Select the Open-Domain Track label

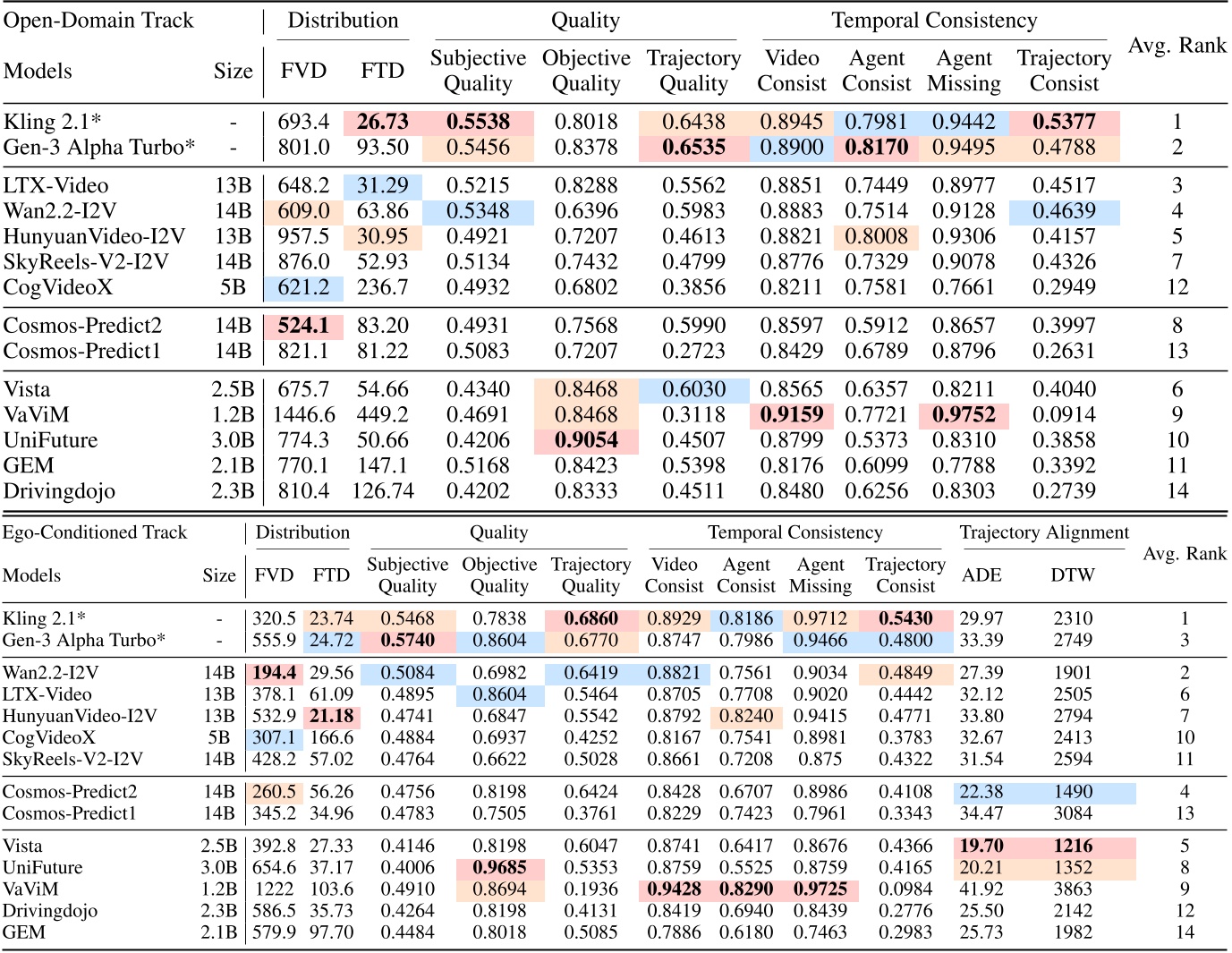pos(98,21)
